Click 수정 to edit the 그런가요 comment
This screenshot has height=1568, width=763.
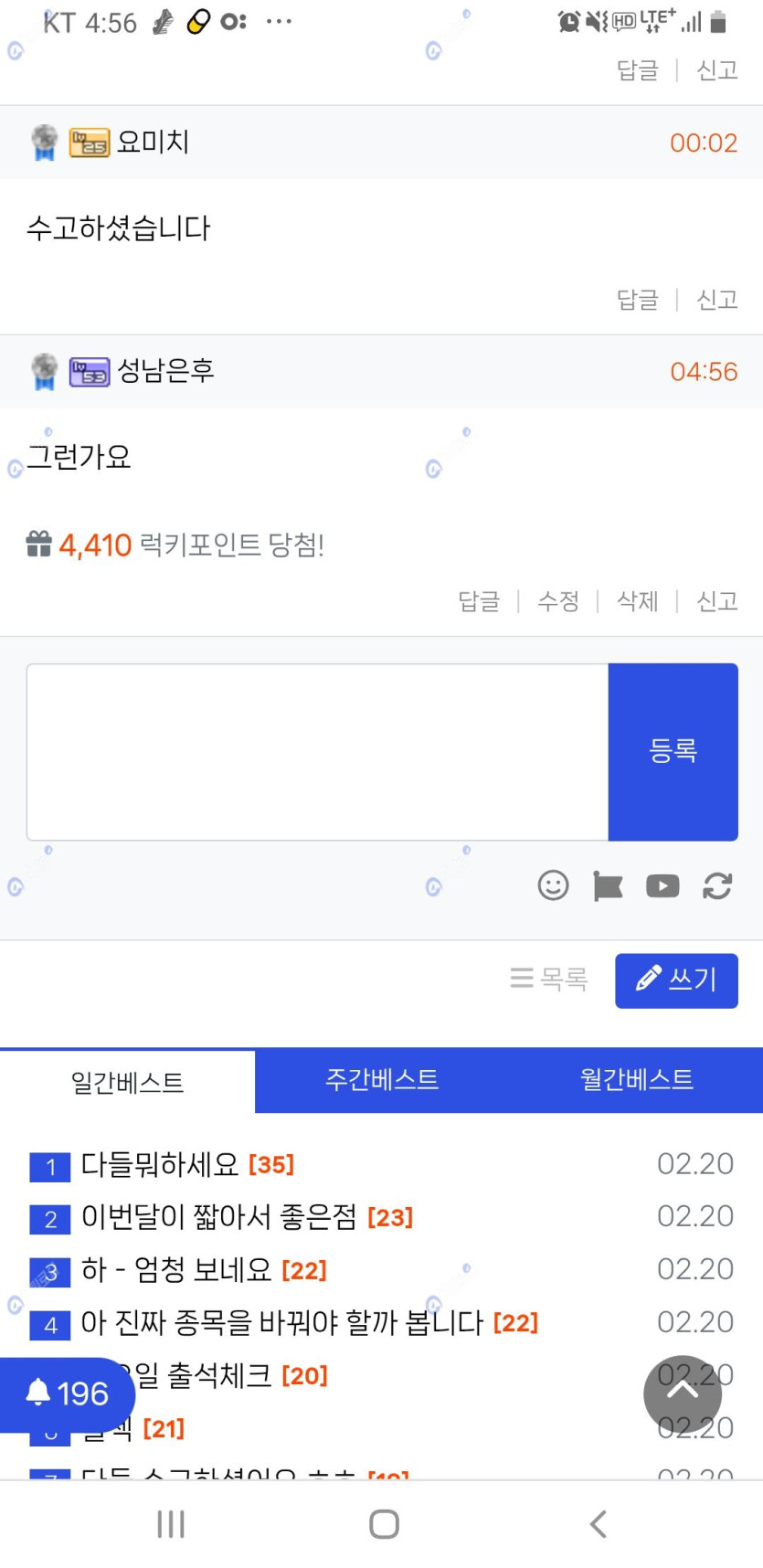(557, 601)
